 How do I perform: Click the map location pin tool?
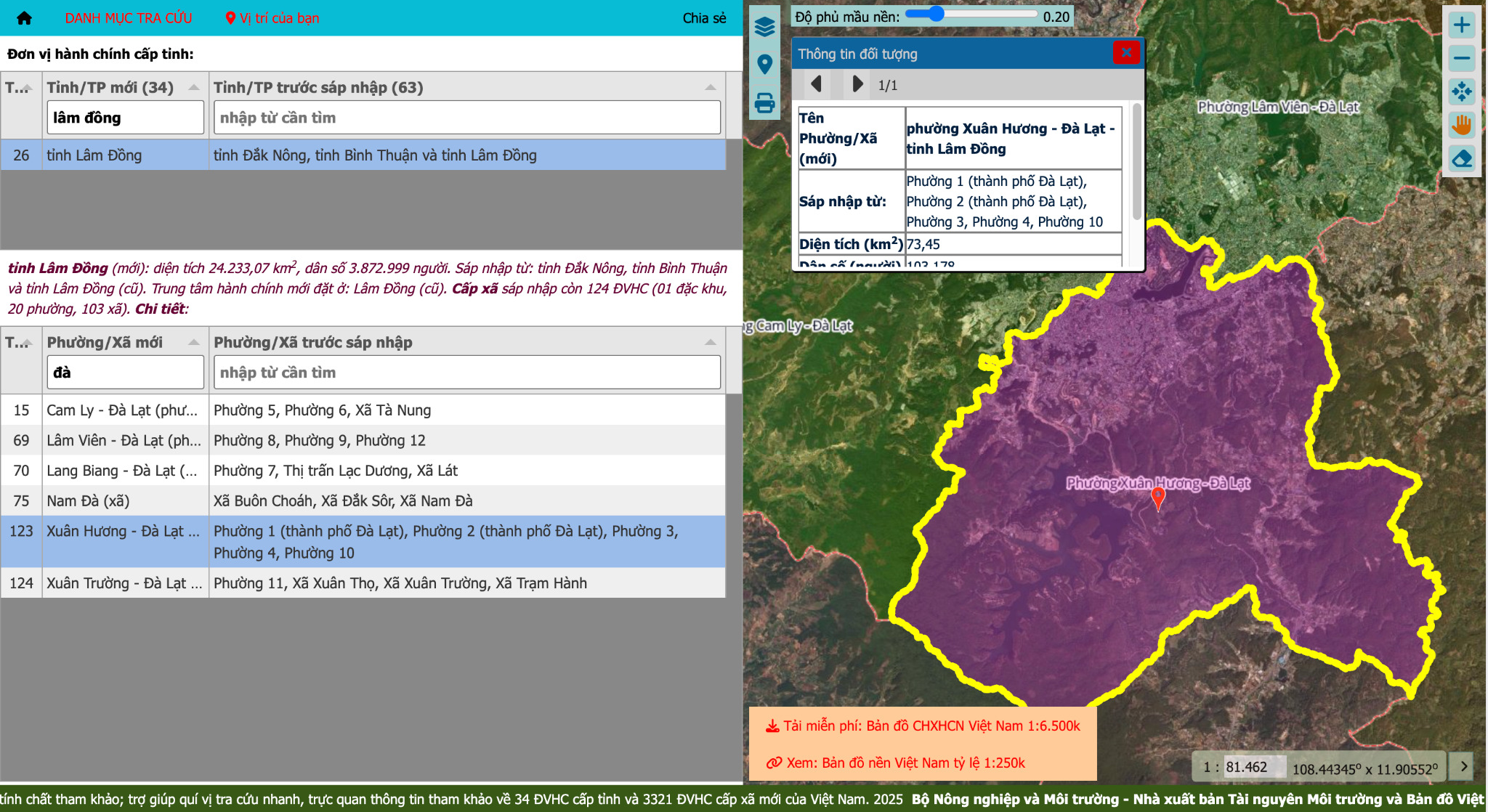[x=764, y=65]
